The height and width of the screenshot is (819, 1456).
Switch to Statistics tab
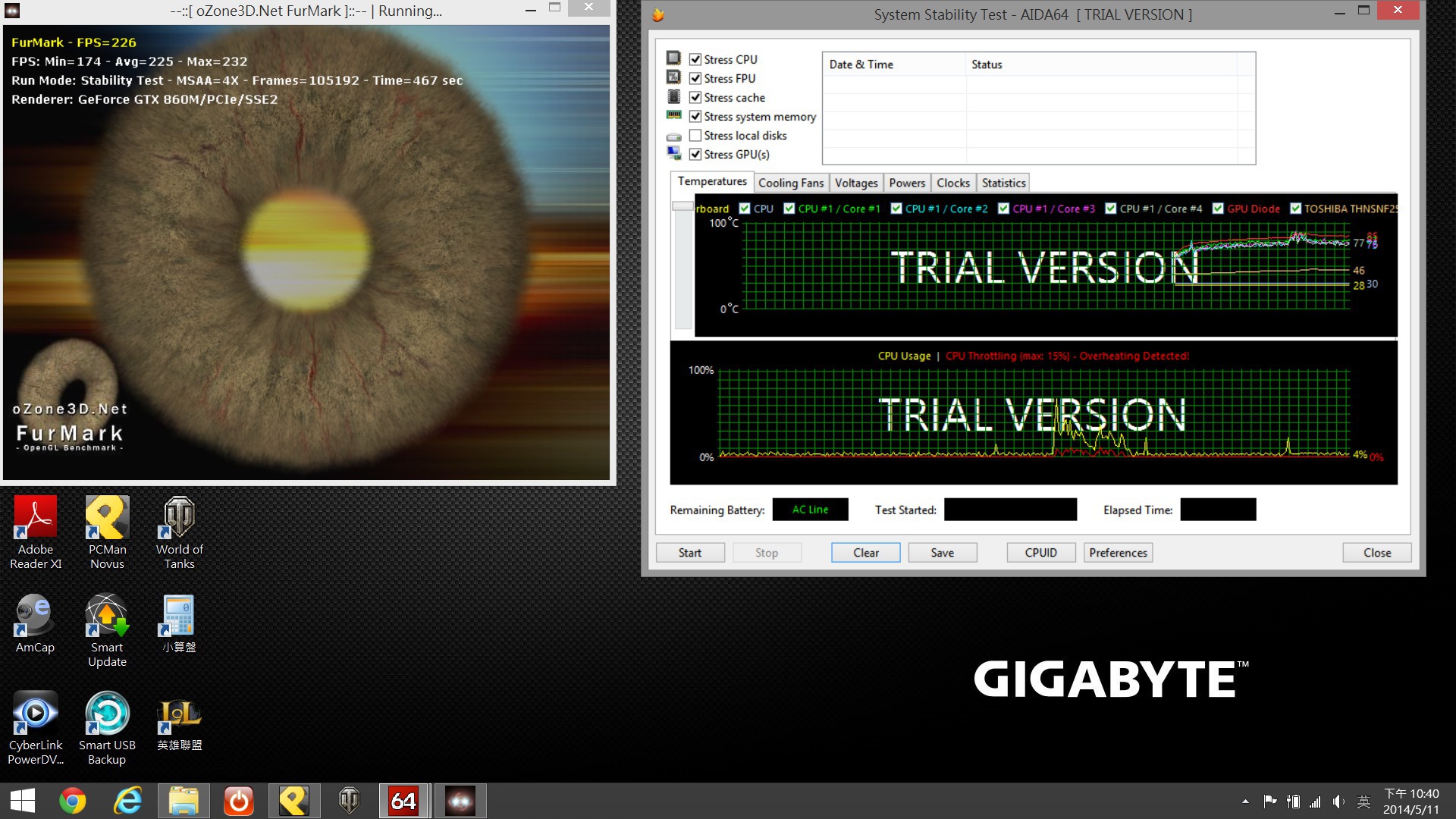coord(1003,183)
